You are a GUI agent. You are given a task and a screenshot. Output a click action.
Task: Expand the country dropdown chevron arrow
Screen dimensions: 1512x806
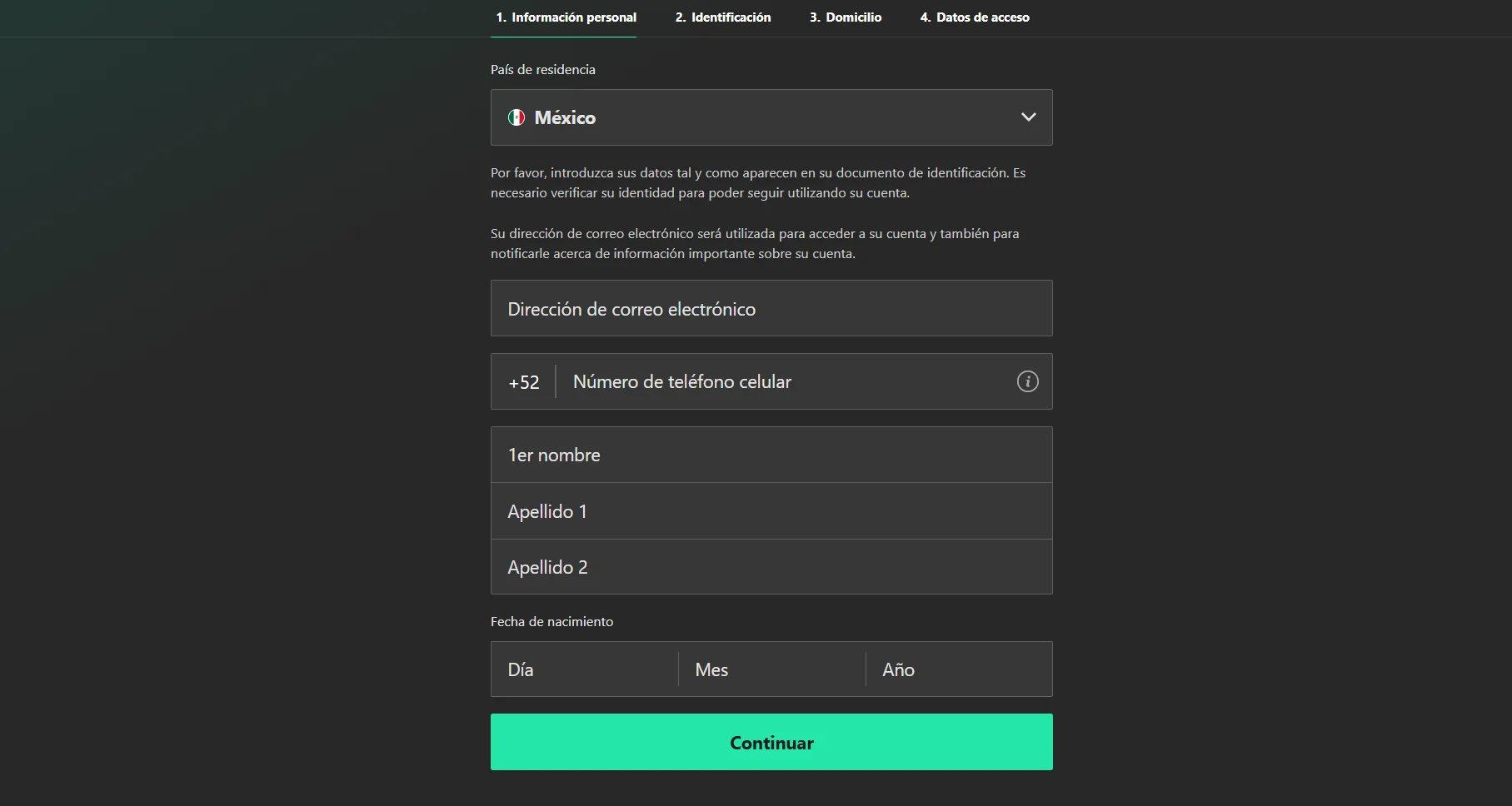[1029, 117]
